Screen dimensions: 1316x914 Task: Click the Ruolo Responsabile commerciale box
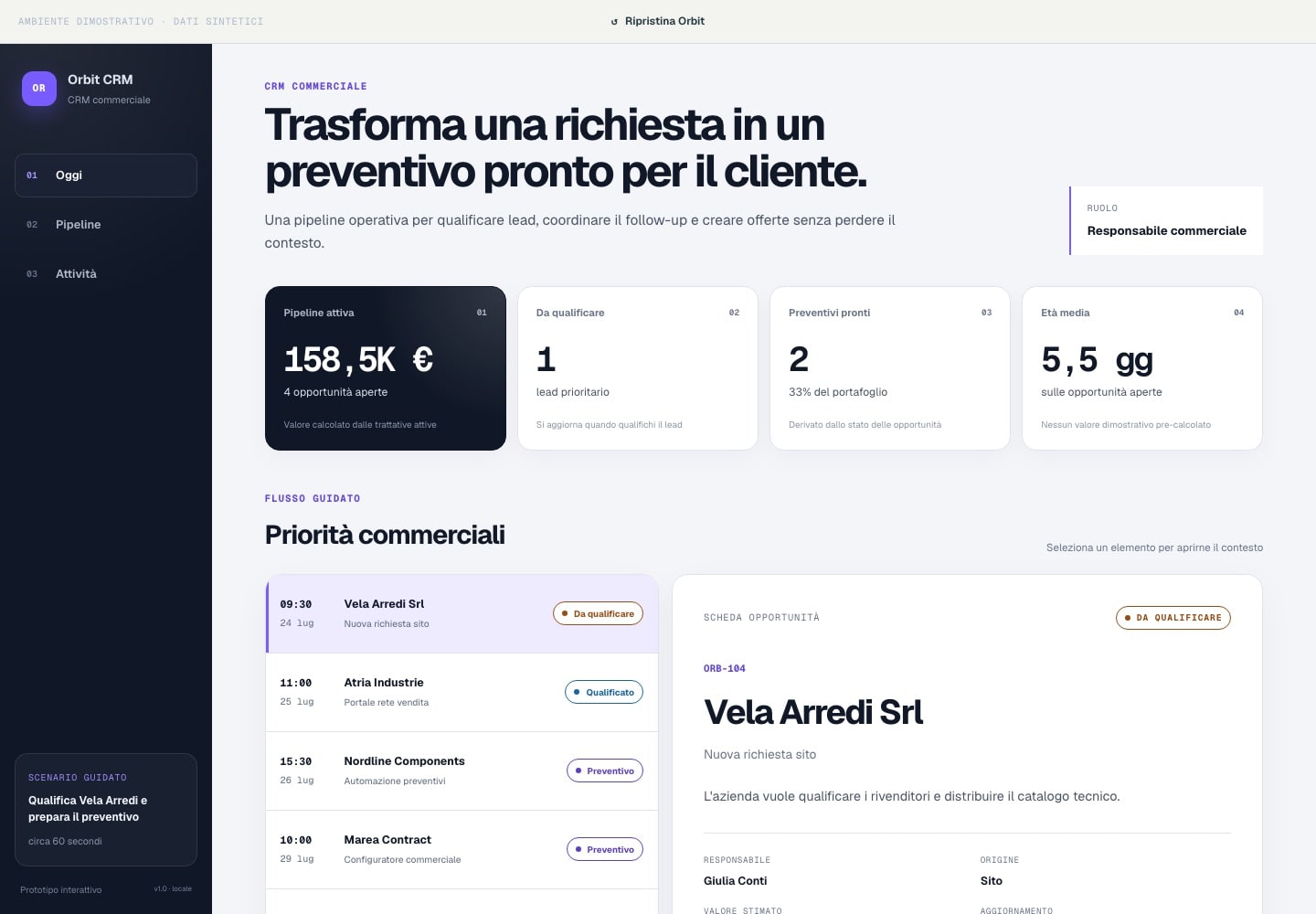(1166, 221)
